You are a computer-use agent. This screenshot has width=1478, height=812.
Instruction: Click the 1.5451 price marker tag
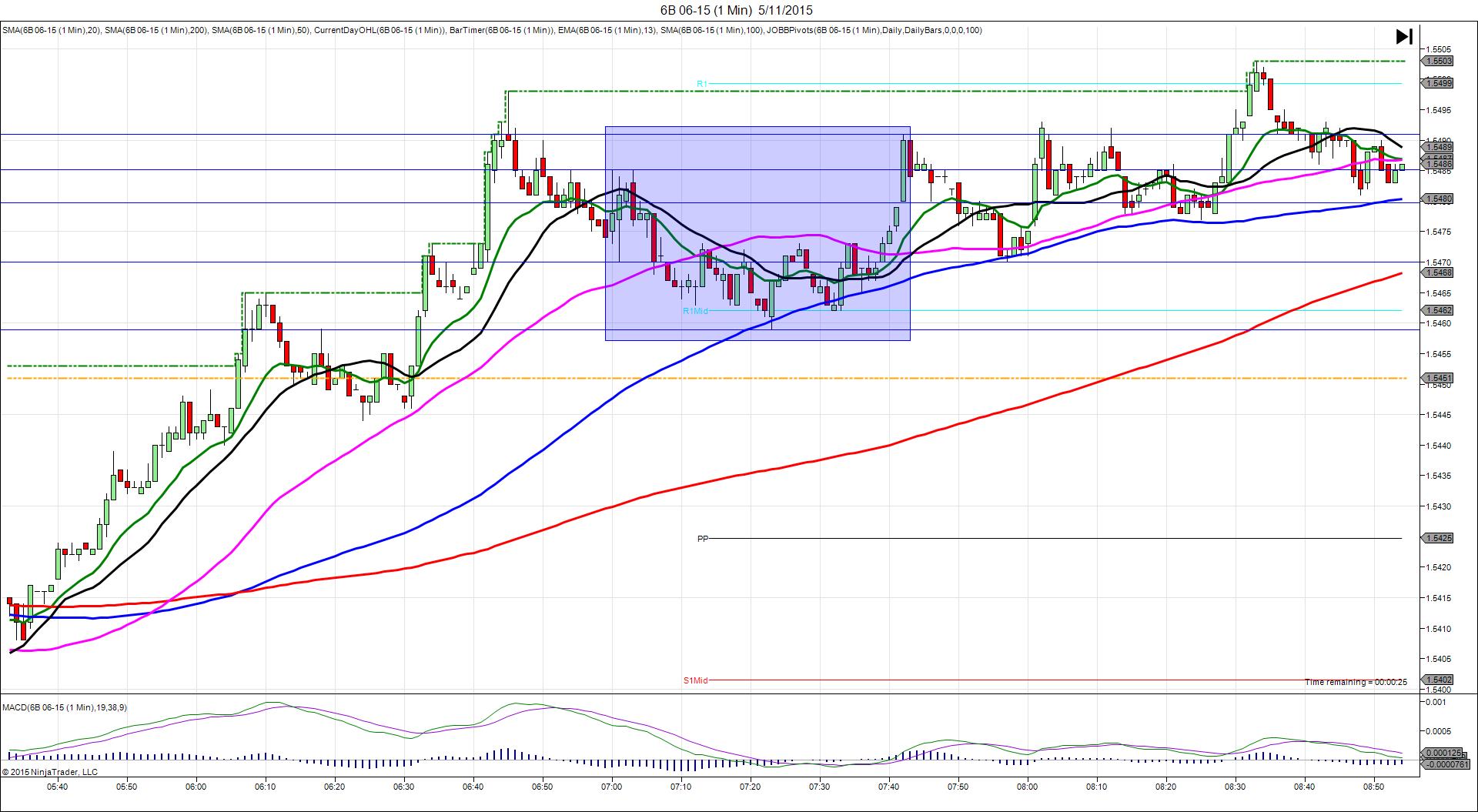point(1438,378)
